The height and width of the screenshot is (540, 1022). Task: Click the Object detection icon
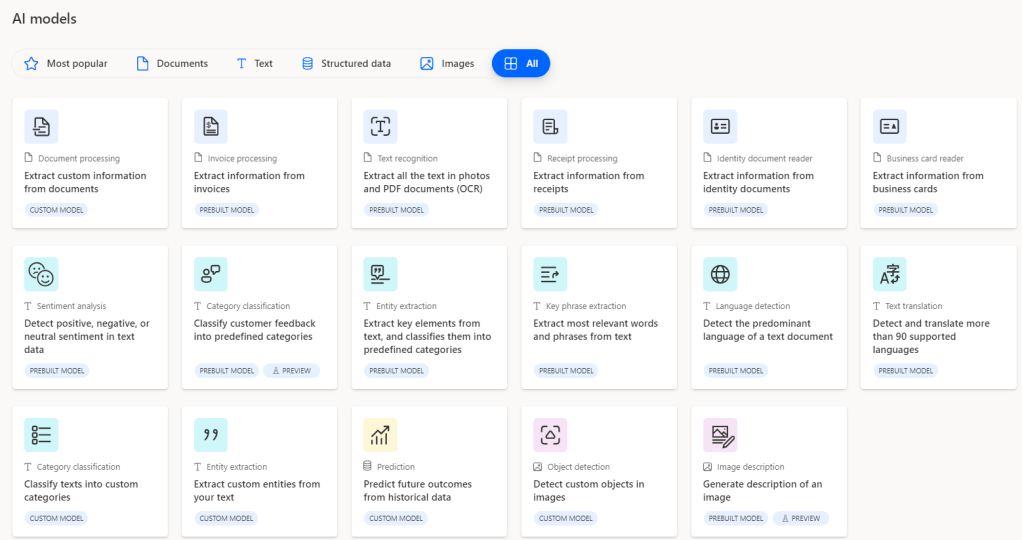(550, 435)
